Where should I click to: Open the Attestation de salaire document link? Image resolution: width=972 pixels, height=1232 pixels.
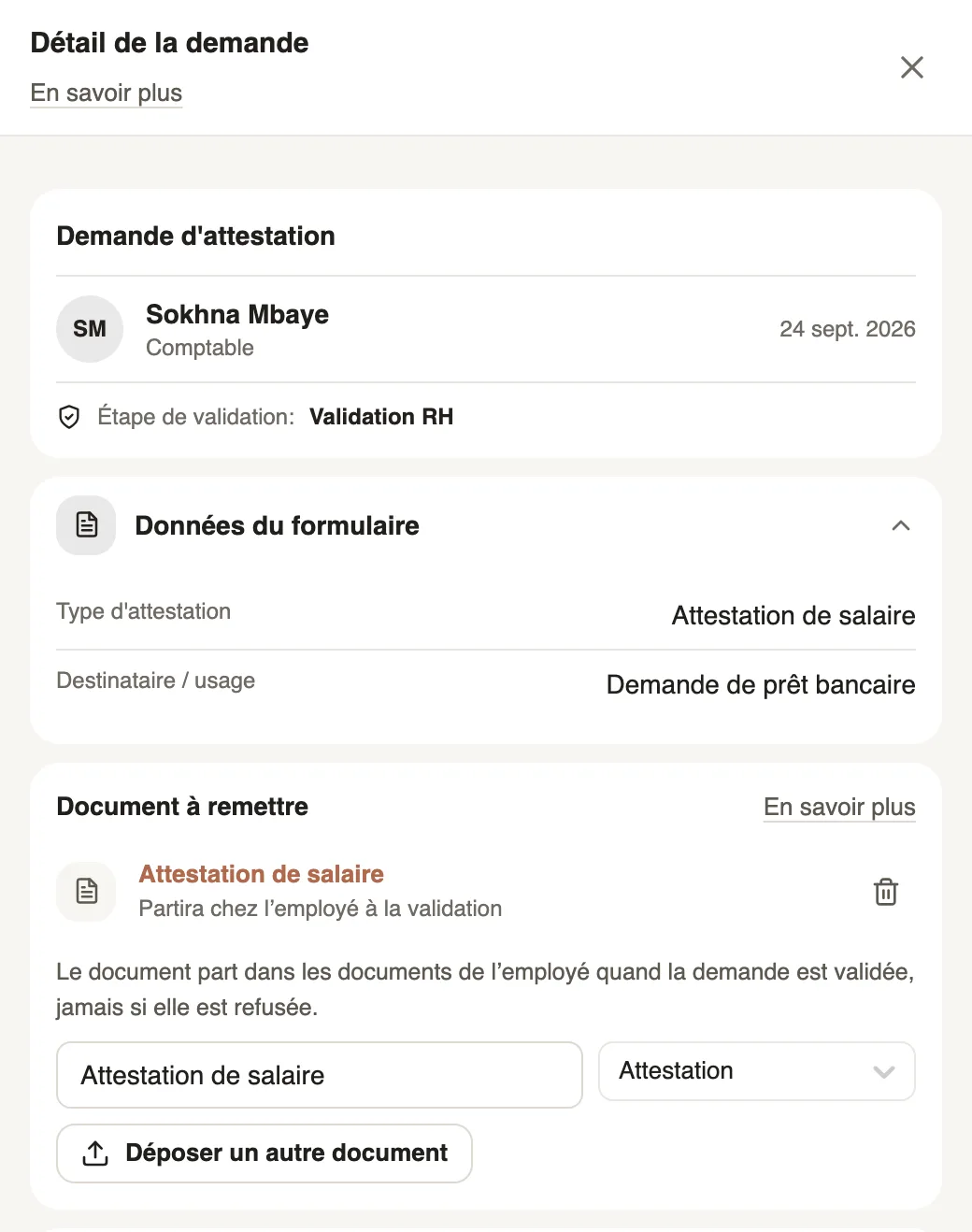(x=262, y=874)
